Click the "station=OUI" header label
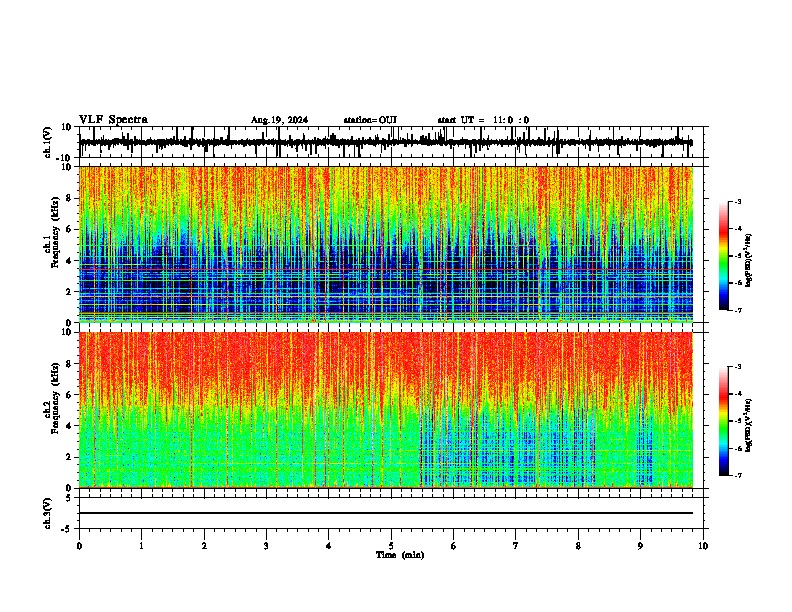This screenshot has width=792, height=612. point(370,120)
